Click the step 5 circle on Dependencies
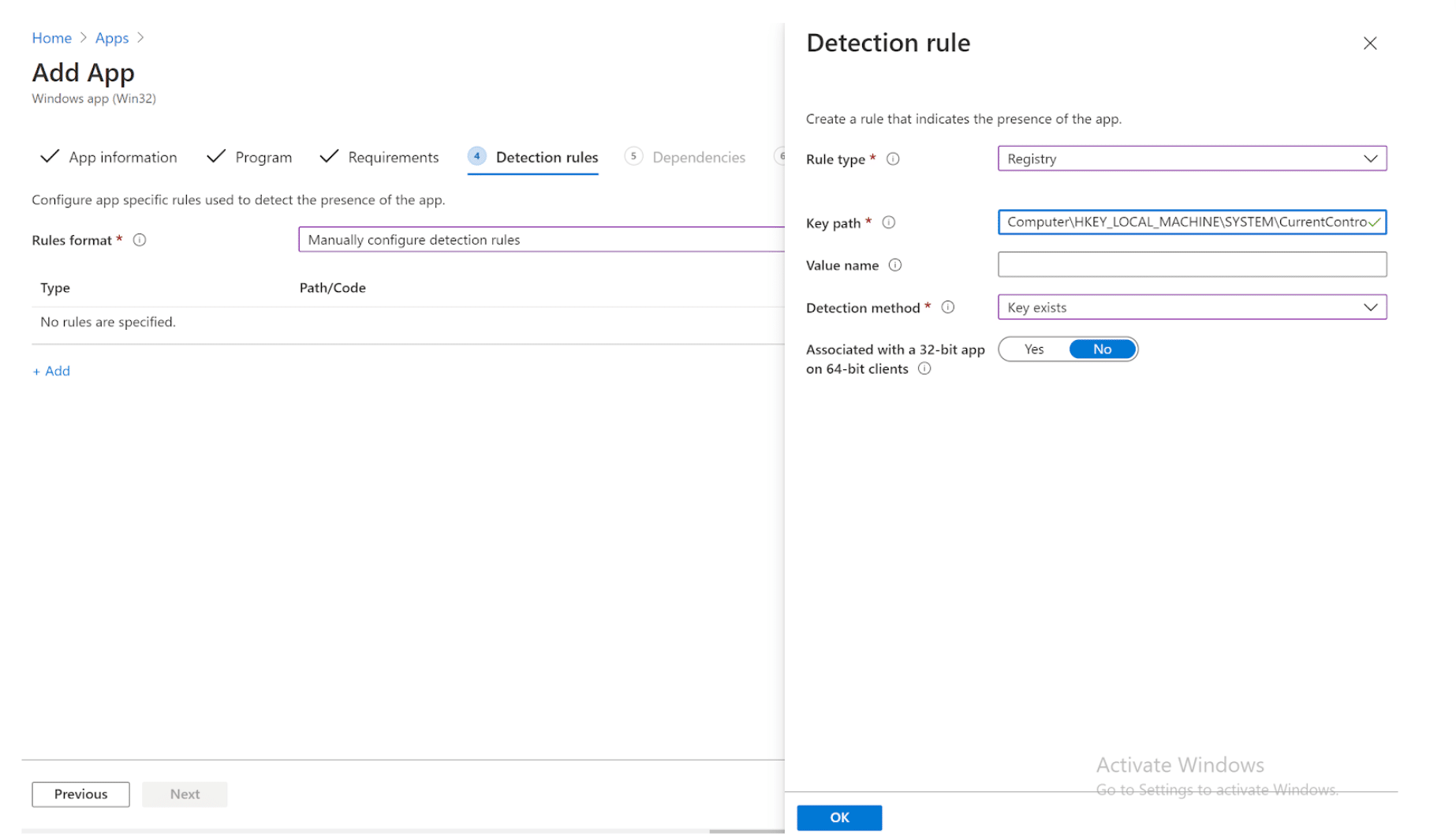 point(633,156)
